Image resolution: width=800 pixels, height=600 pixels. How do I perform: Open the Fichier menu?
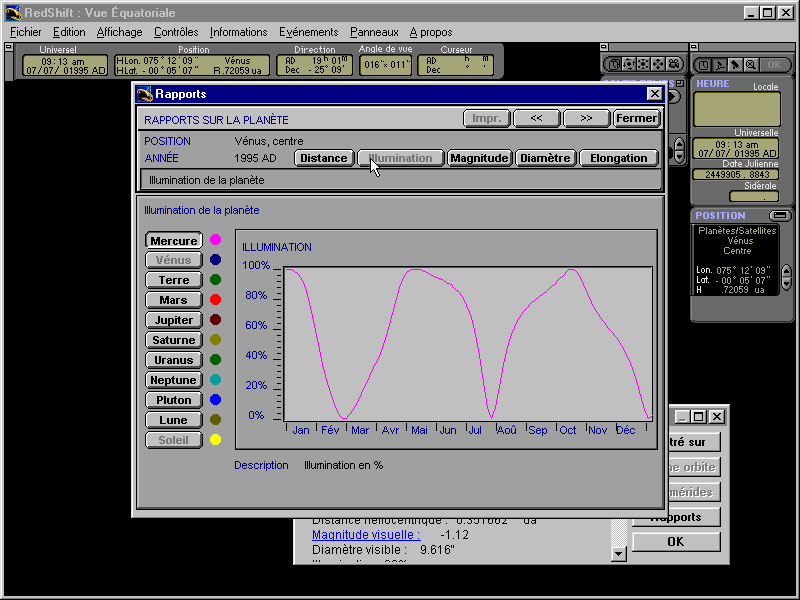26,32
